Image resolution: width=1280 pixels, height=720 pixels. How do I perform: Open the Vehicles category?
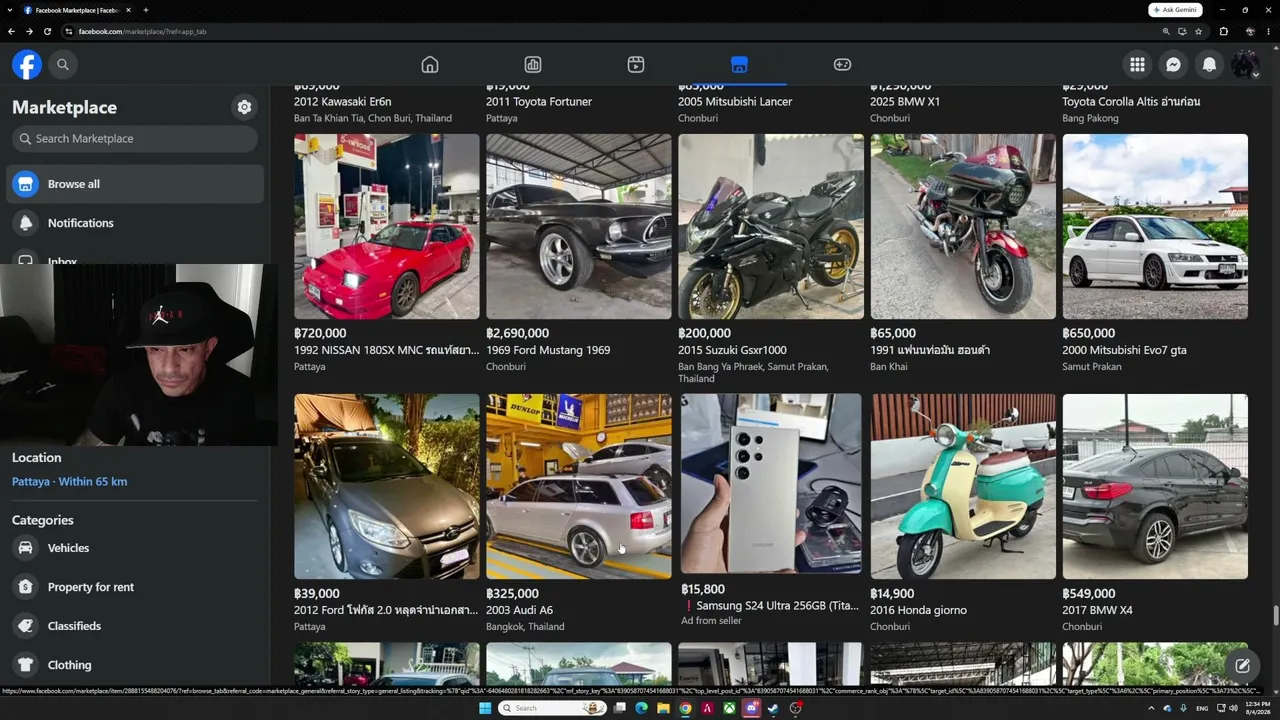(x=135, y=548)
